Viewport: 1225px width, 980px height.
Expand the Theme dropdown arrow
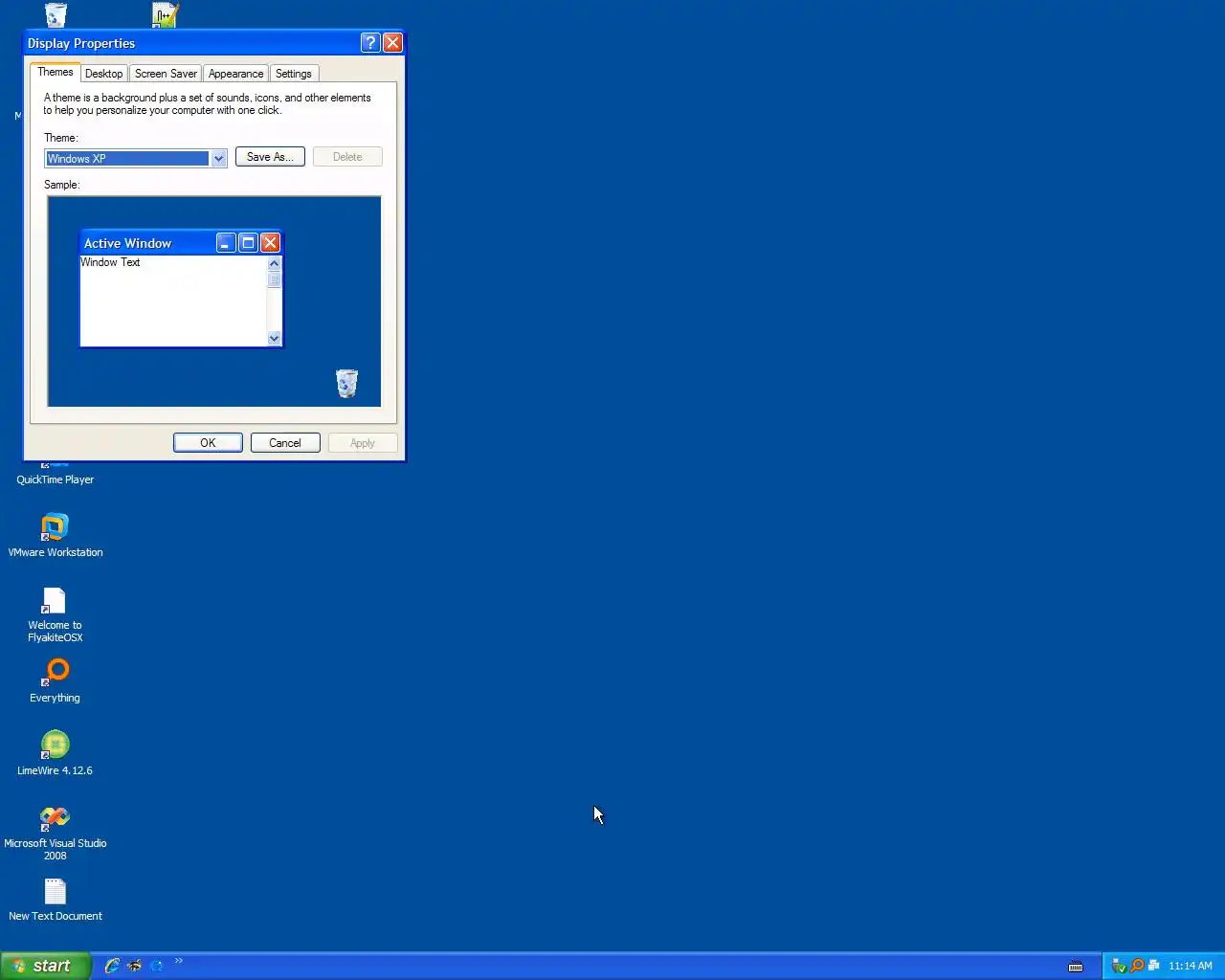(x=218, y=159)
